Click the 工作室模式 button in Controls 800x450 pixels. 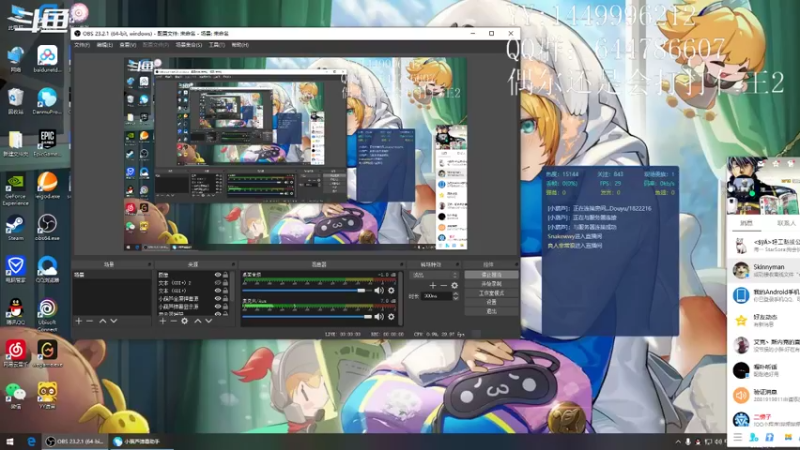tap(491, 293)
